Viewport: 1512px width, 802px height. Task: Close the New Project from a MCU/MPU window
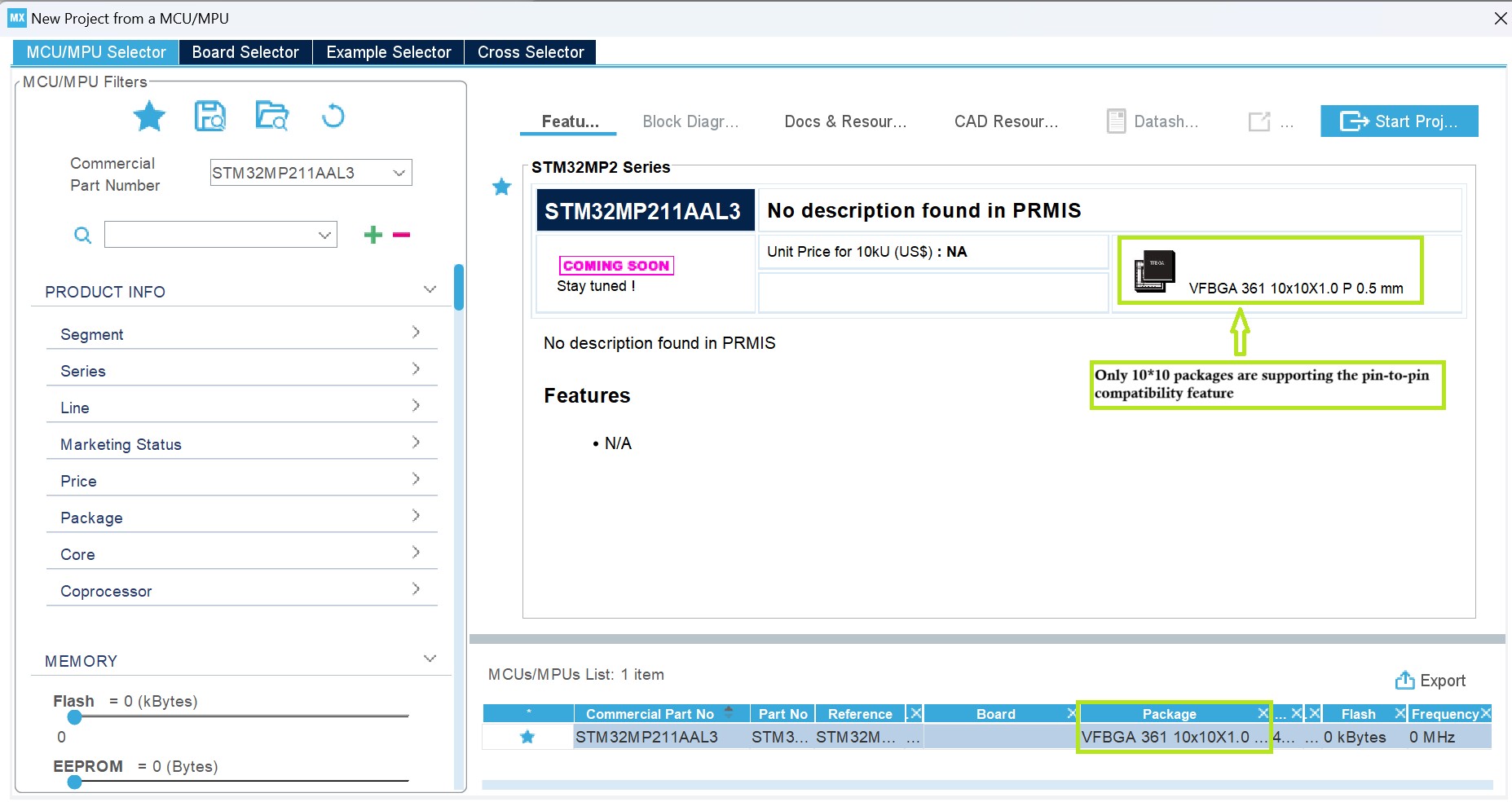pos(1500,18)
